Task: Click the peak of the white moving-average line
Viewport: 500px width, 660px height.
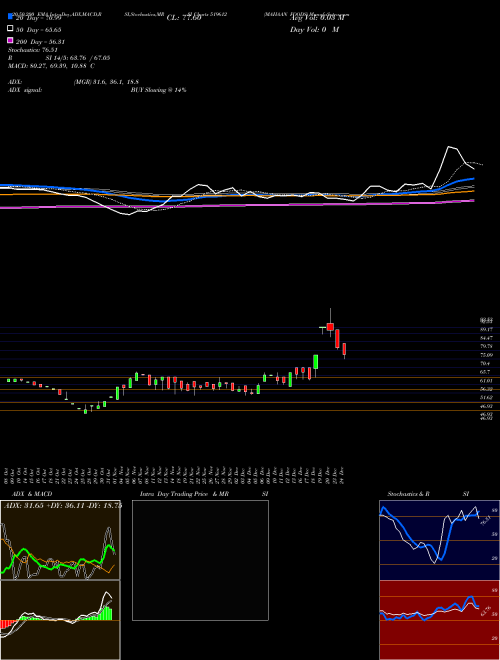Action: (x=449, y=146)
